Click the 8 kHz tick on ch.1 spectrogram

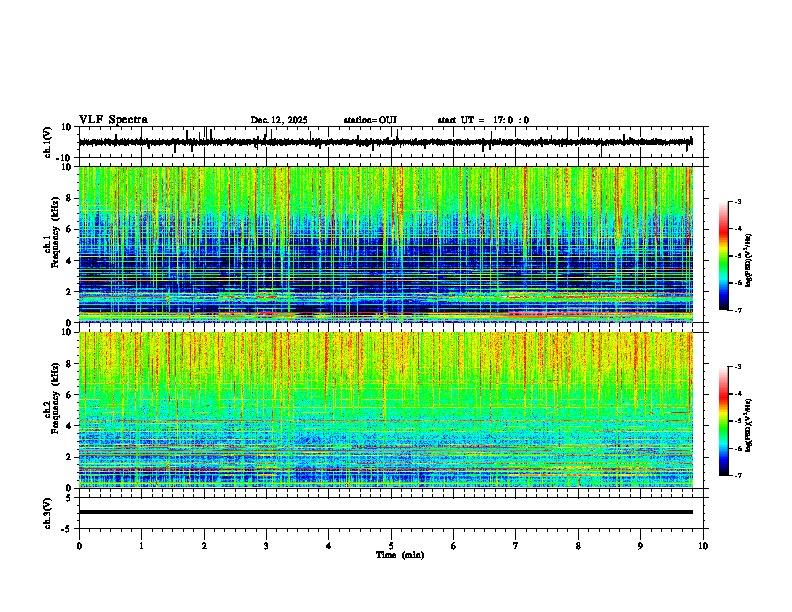[x=70, y=198]
